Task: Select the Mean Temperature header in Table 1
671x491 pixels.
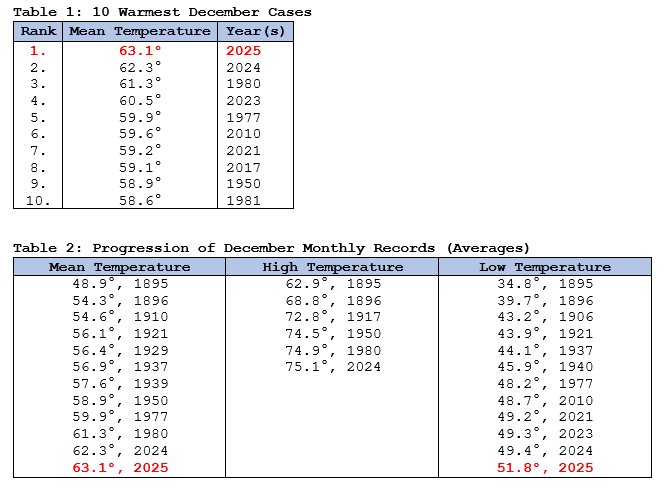Action: 139,31
